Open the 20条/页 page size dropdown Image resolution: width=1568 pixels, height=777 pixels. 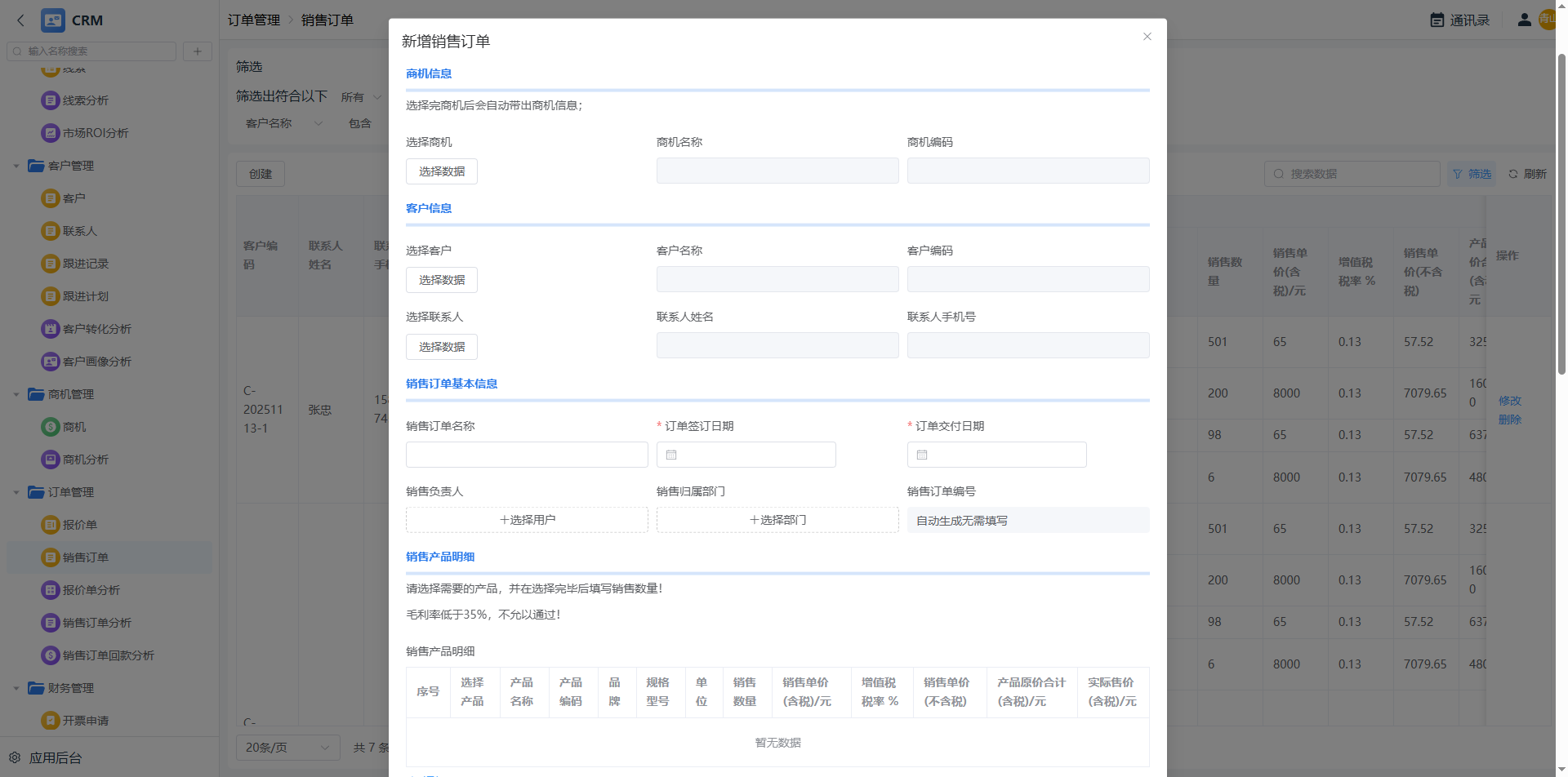pyautogui.click(x=287, y=748)
